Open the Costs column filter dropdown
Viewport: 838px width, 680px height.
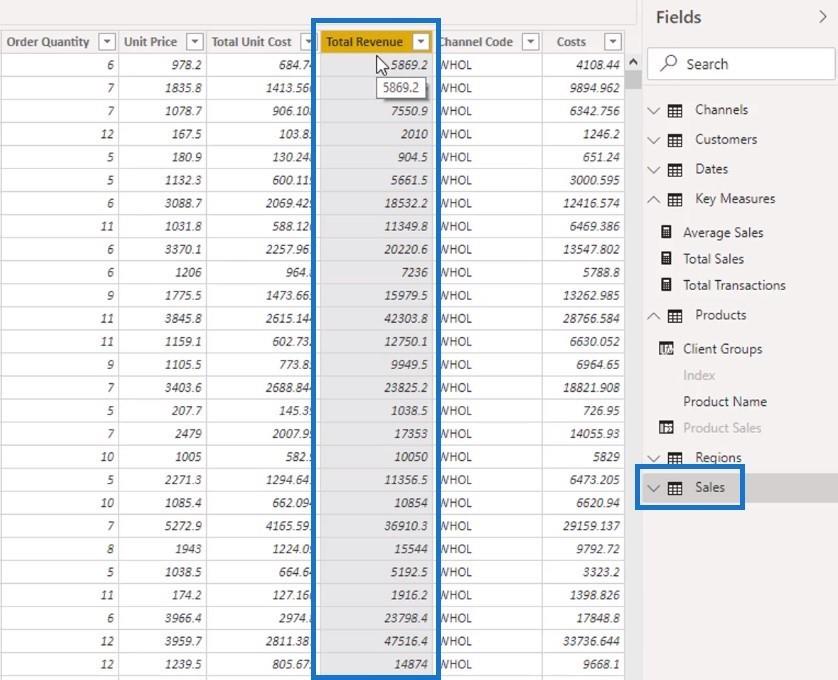(613, 42)
